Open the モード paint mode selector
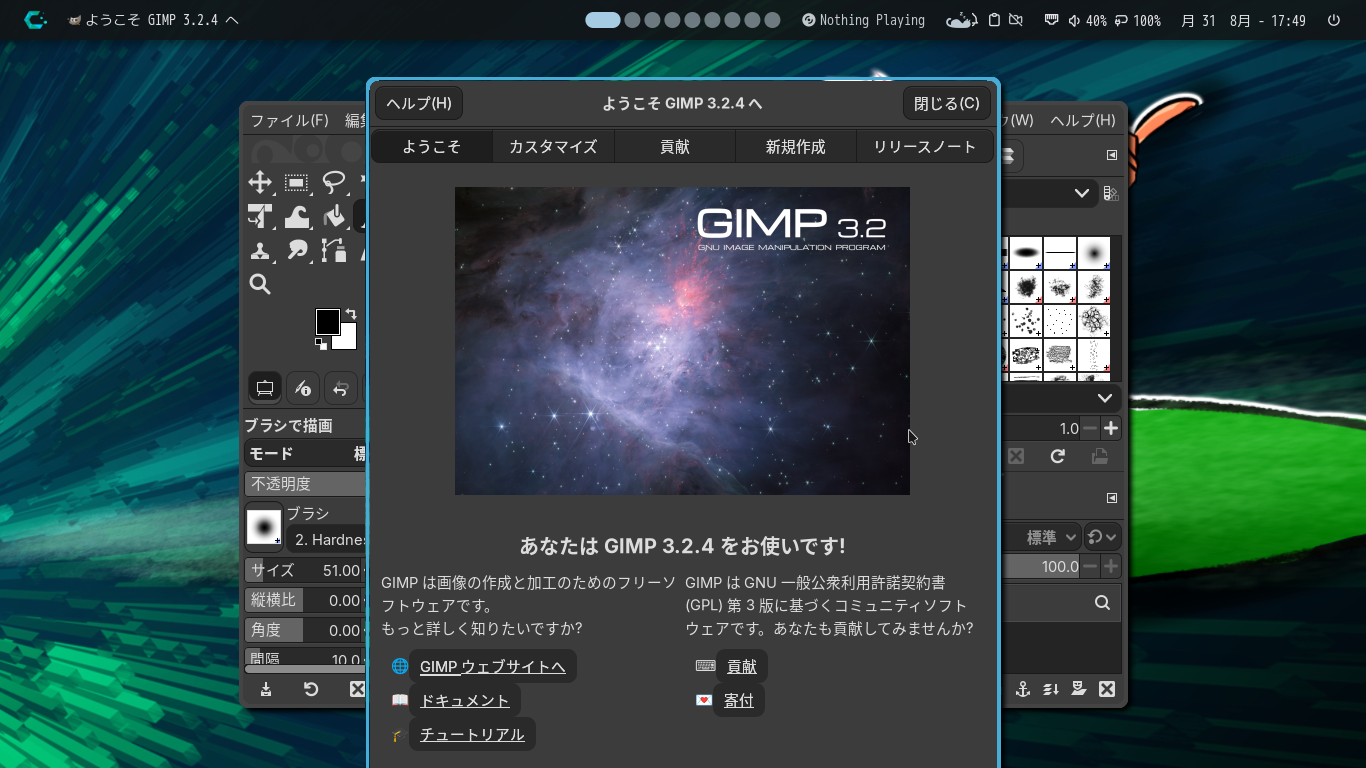This screenshot has width=1366, height=768. coord(306,453)
